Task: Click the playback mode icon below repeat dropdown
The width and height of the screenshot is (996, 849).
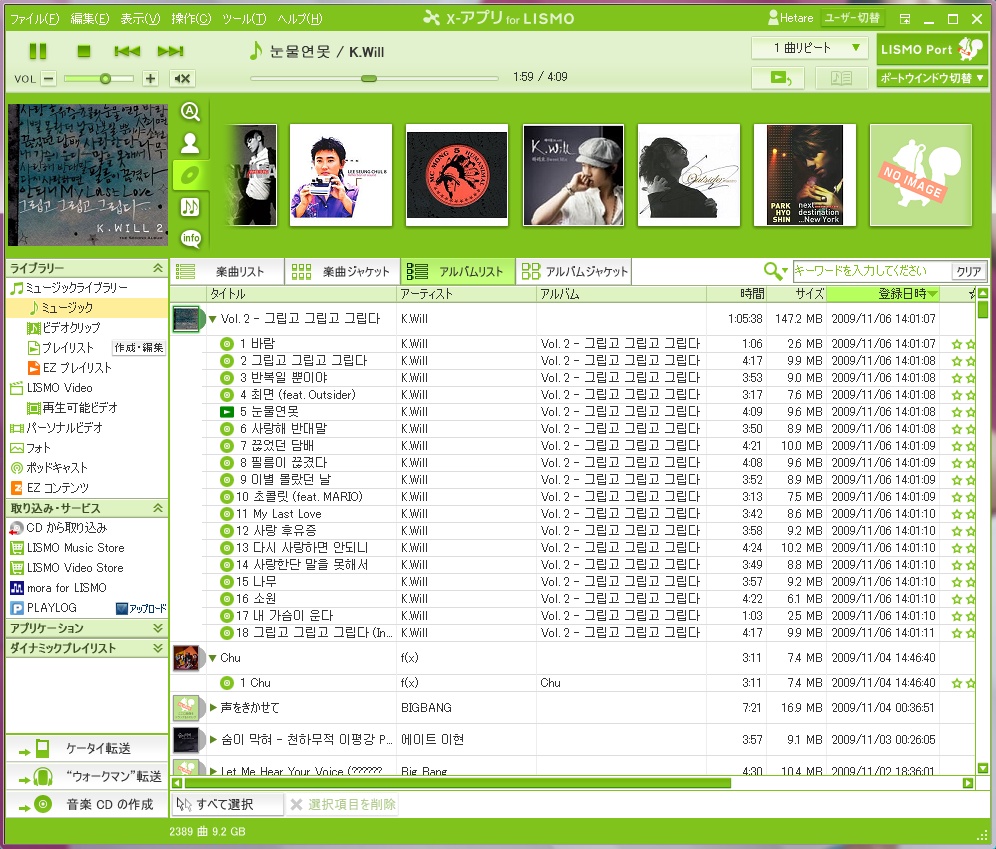Action: tap(779, 78)
